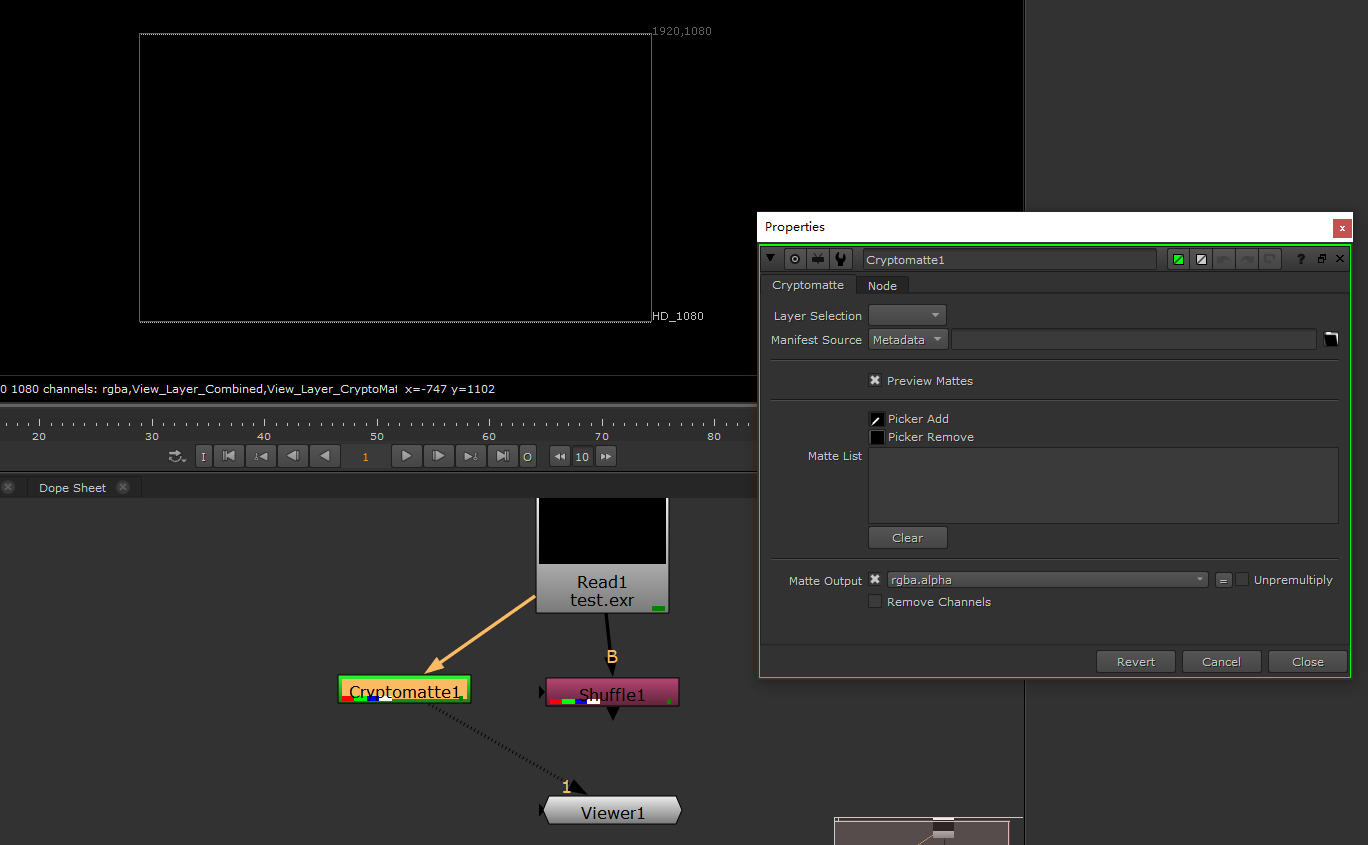Play forwards button
This screenshot has width=1368, height=845.
[x=406, y=456]
